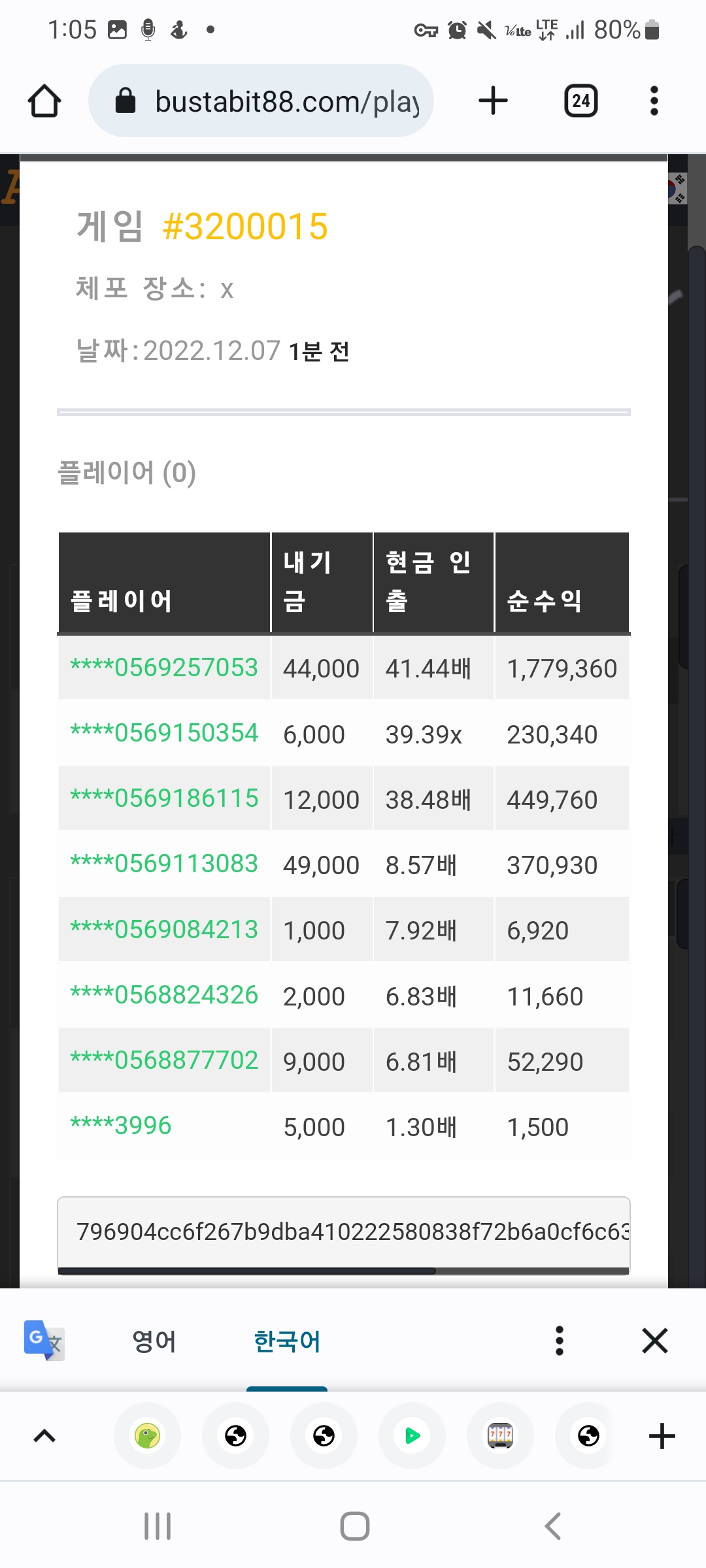Open game #3200015 link
Image resolution: width=706 pixels, height=1568 pixels.
[245, 227]
